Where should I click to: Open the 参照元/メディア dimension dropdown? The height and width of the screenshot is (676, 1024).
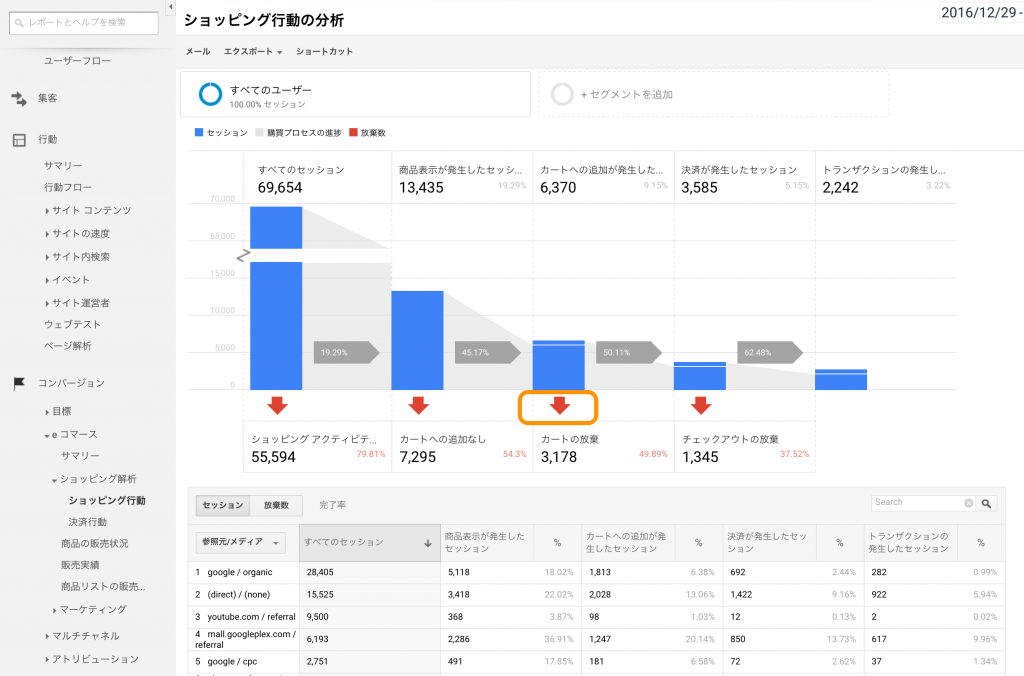click(x=240, y=542)
